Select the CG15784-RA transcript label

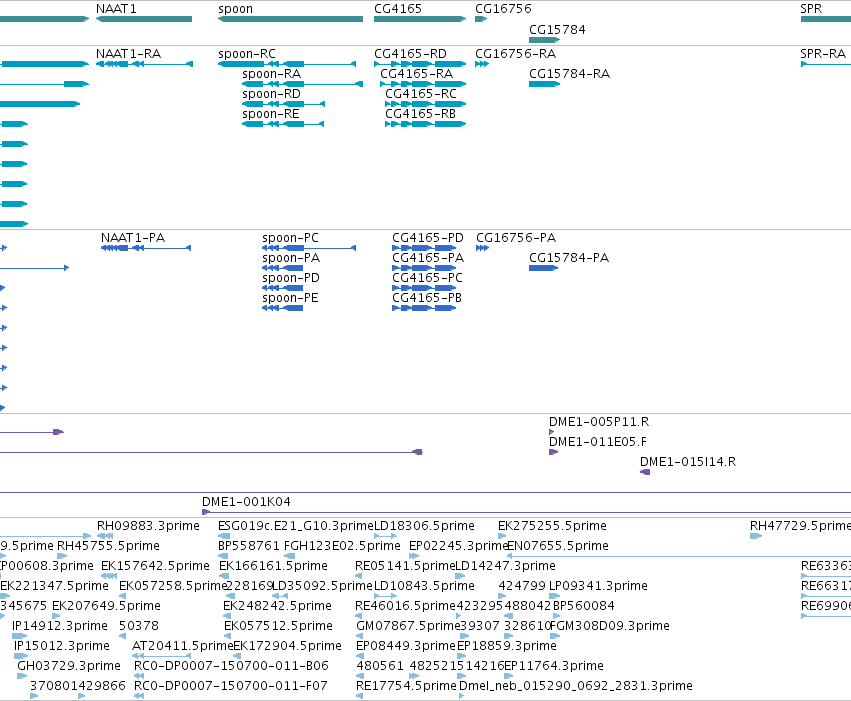pyautogui.click(x=569, y=74)
